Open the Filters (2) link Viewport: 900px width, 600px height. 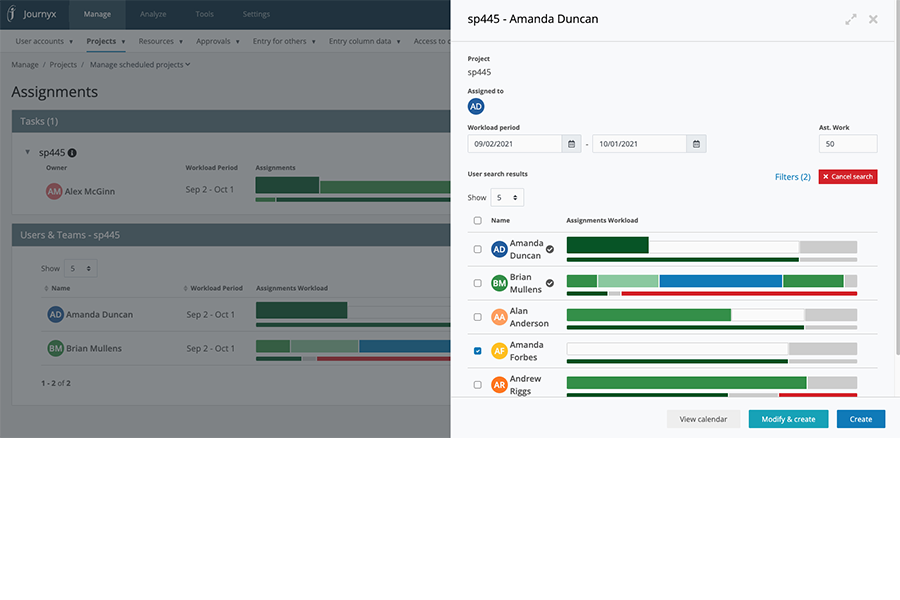792,177
